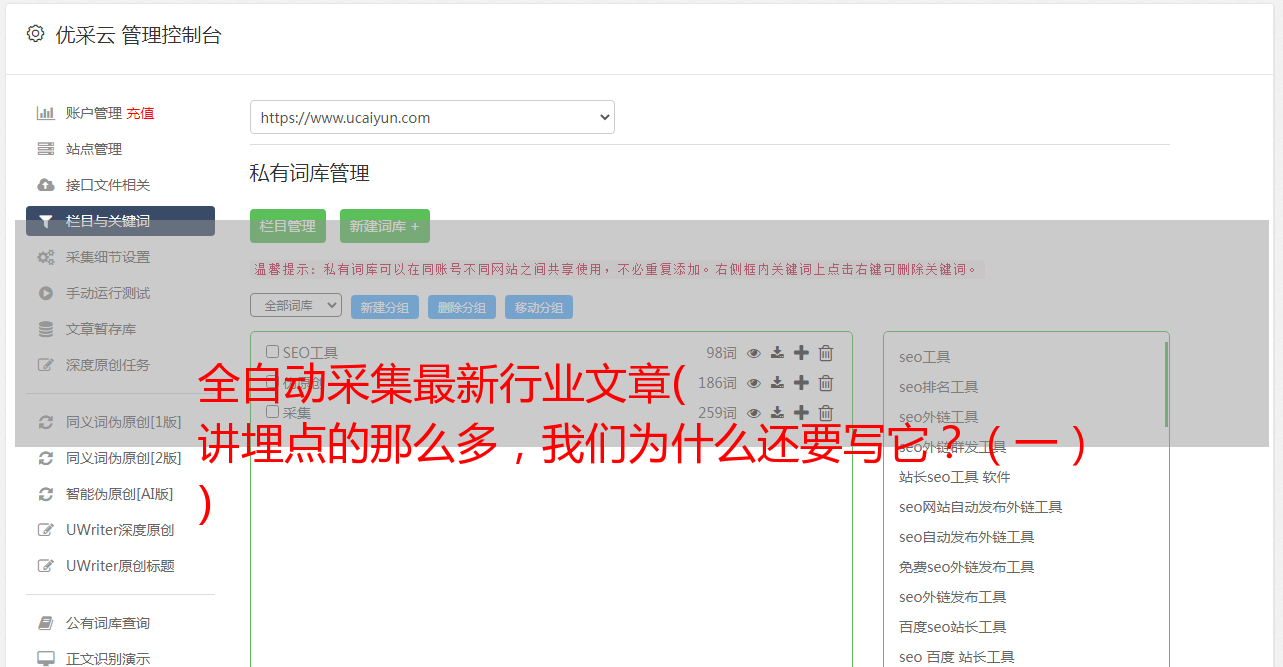View the 98词 SEO工具 library with eye icon
Image resolution: width=1283 pixels, height=667 pixels.
[754, 353]
